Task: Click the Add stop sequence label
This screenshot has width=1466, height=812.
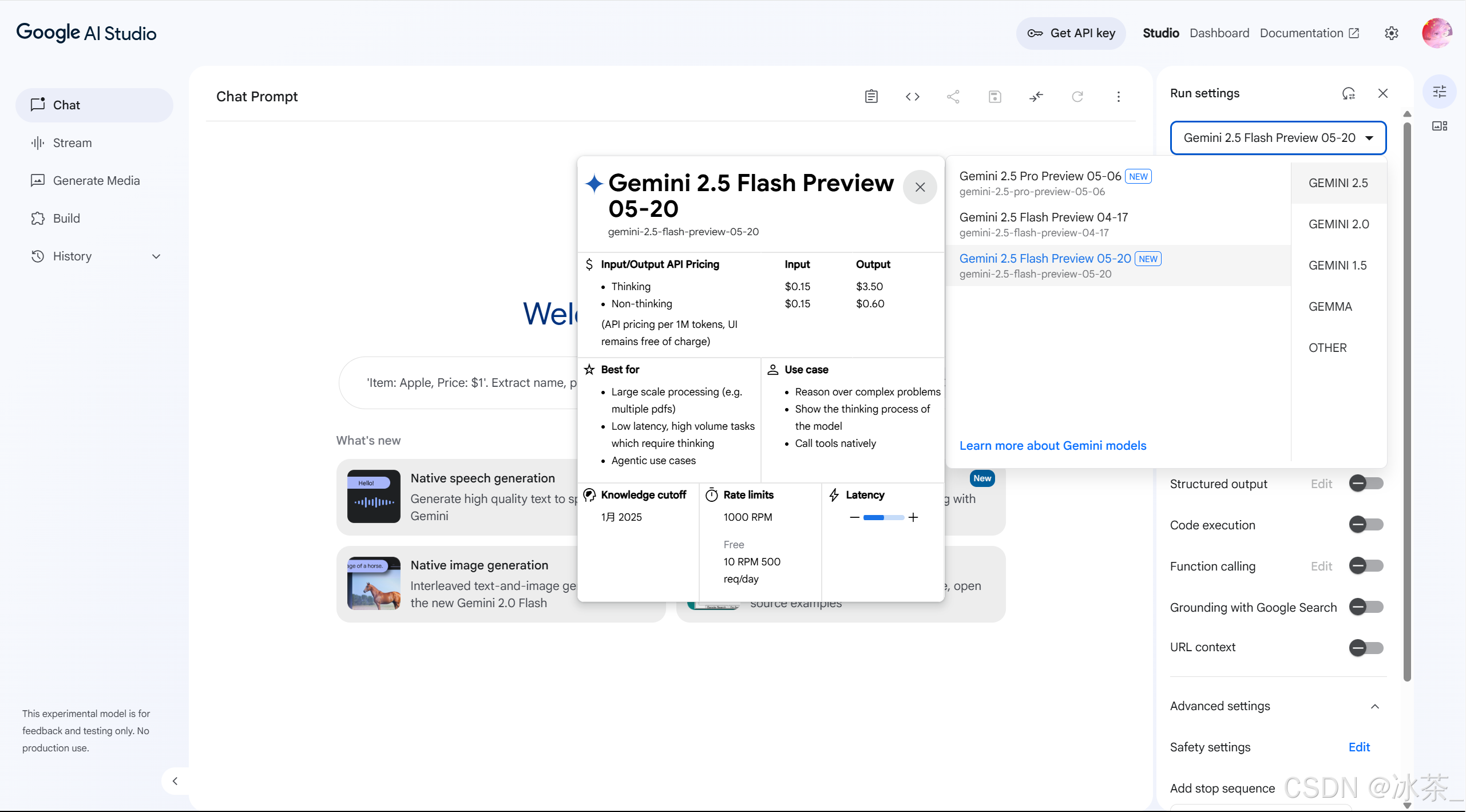Action: [1222, 789]
